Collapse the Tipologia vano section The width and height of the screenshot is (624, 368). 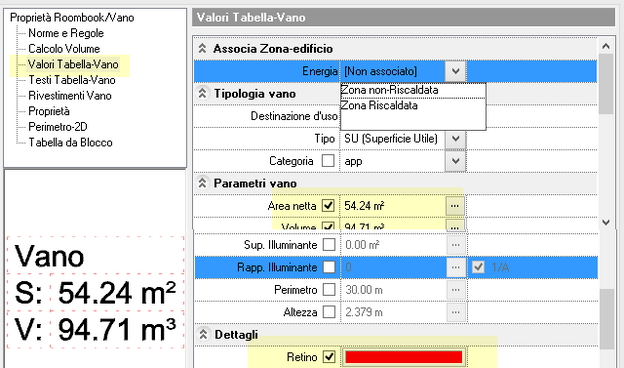coord(202,93)
